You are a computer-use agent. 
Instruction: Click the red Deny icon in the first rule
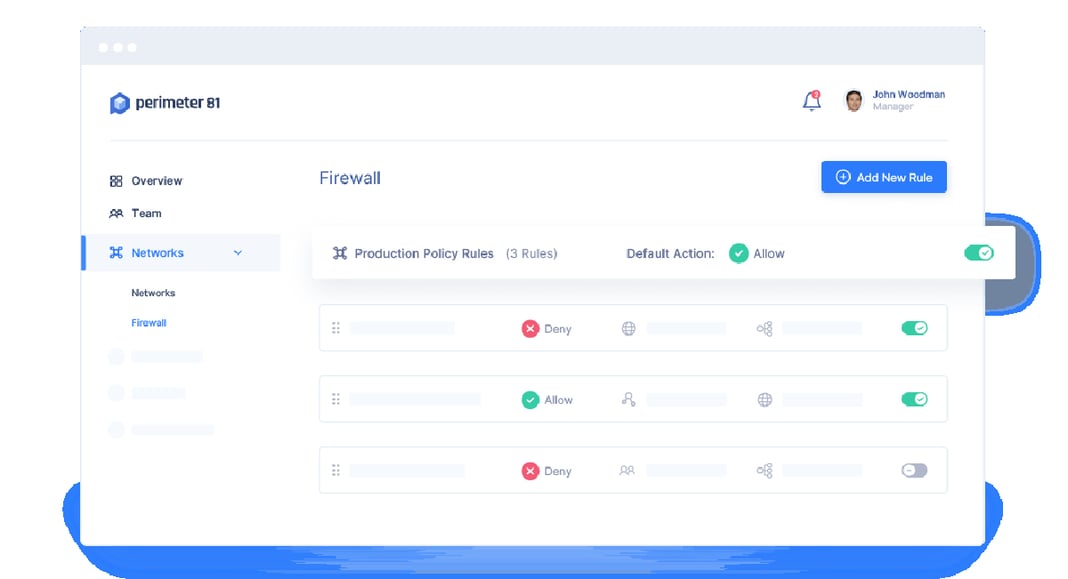(530, 328)
